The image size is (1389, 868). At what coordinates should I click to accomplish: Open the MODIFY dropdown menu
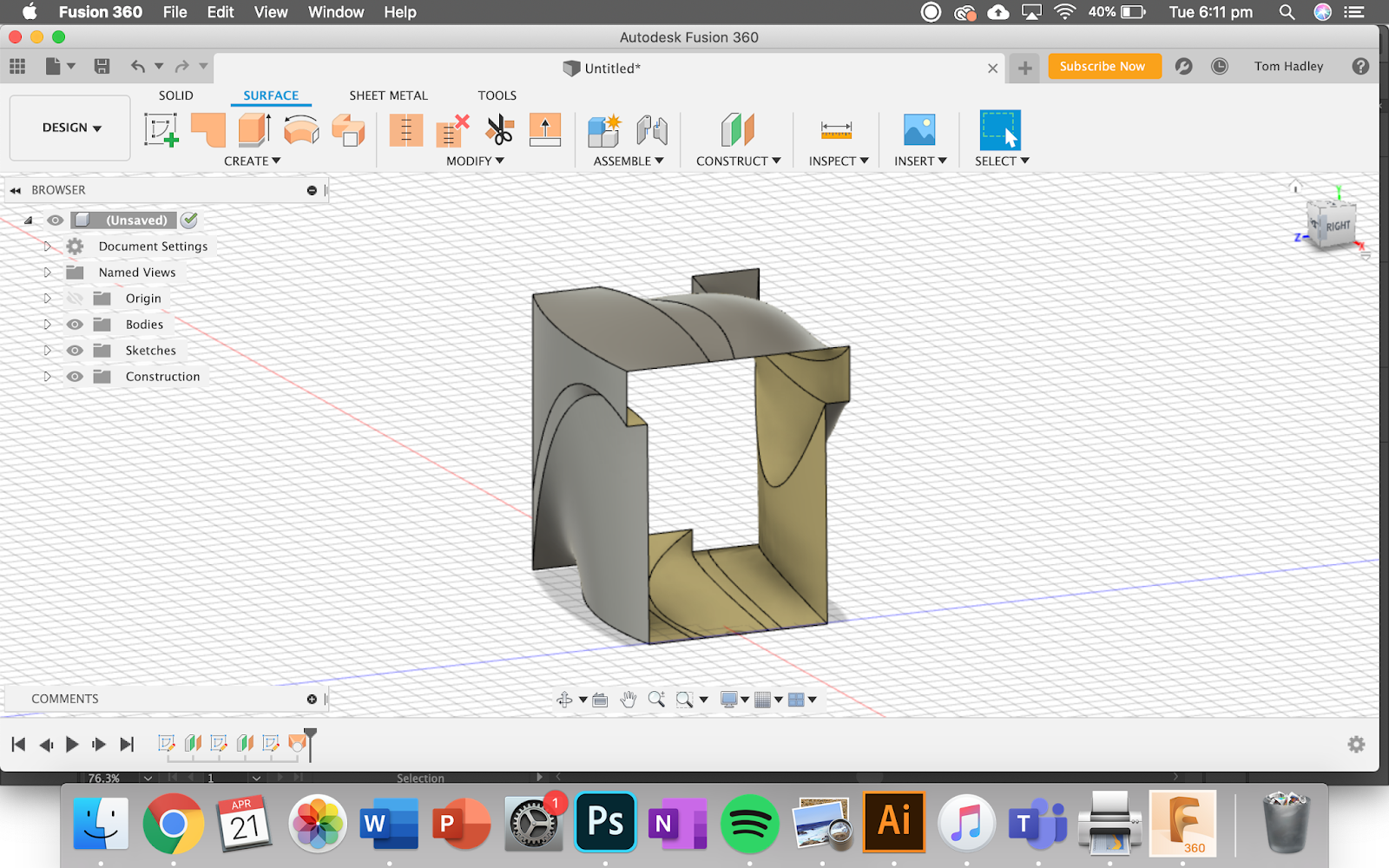pyautogui.click(x=475, y=161)
